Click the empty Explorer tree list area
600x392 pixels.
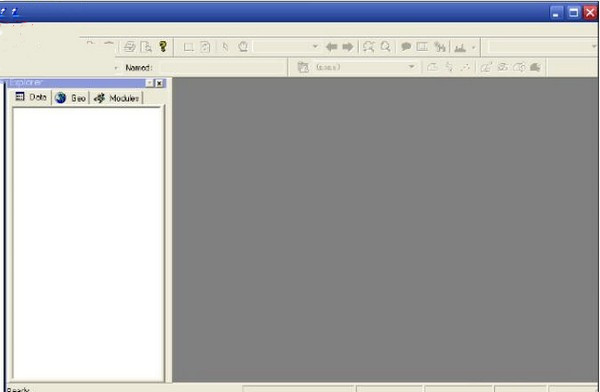tap(88, 243)
